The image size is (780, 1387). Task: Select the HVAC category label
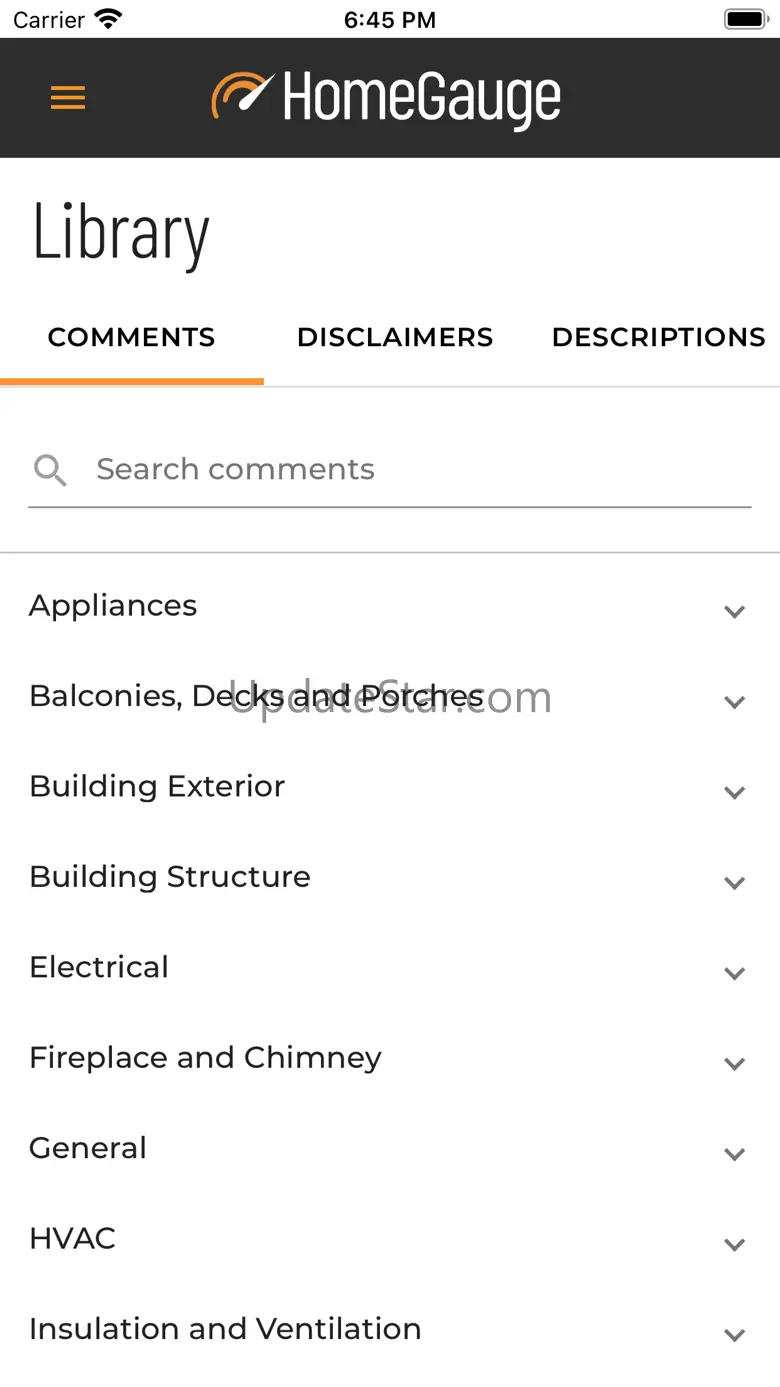pos(72,1239)
